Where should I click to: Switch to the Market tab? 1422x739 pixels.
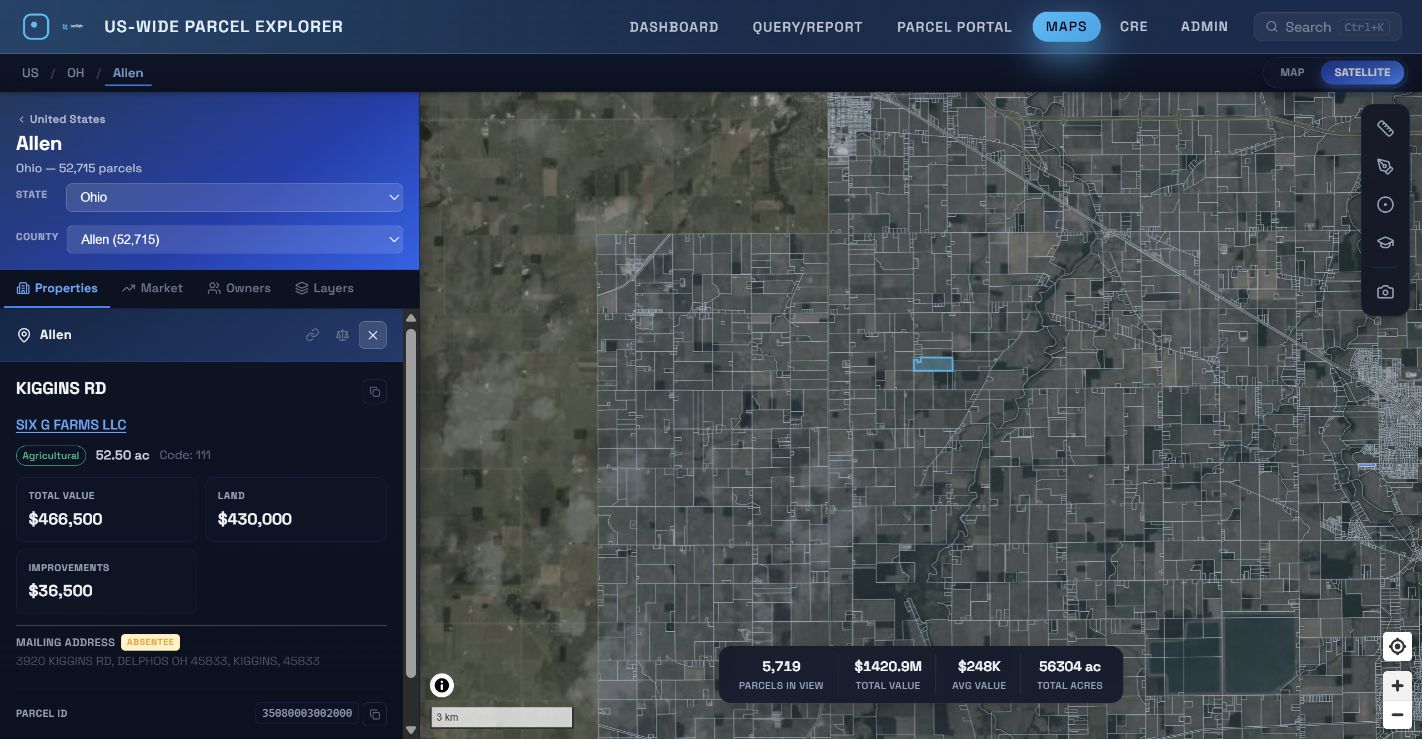(x=152, y=288)
